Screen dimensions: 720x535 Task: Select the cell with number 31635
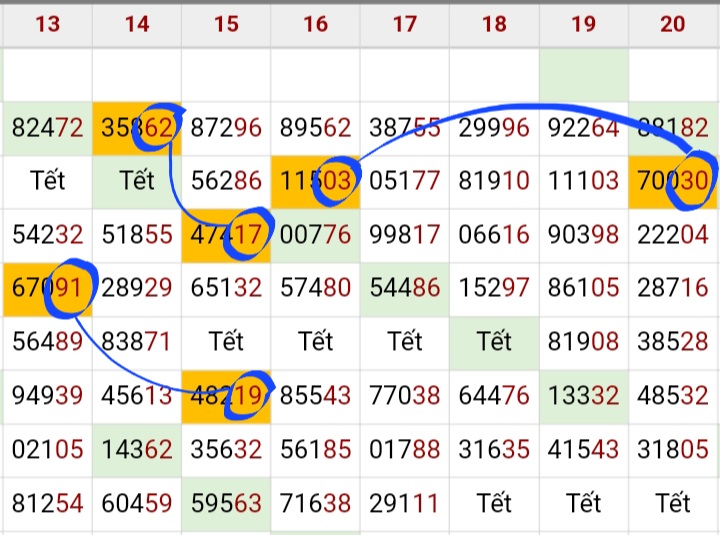[494, 449]
